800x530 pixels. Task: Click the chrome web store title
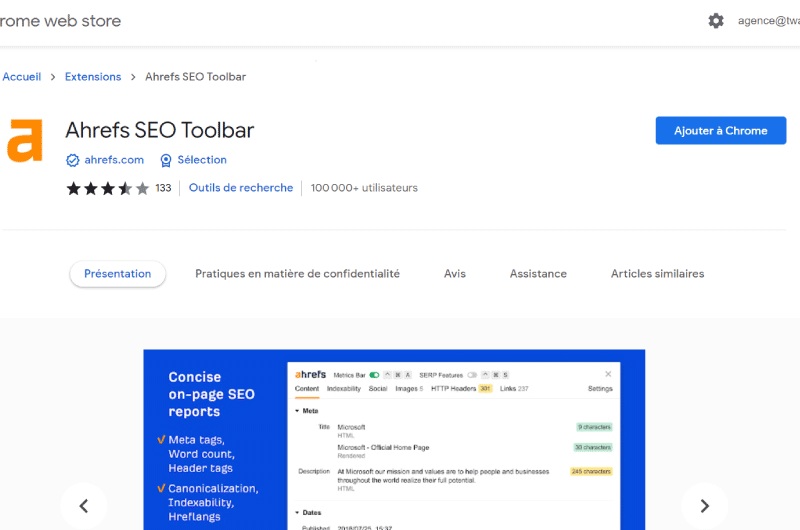point(60,21)
